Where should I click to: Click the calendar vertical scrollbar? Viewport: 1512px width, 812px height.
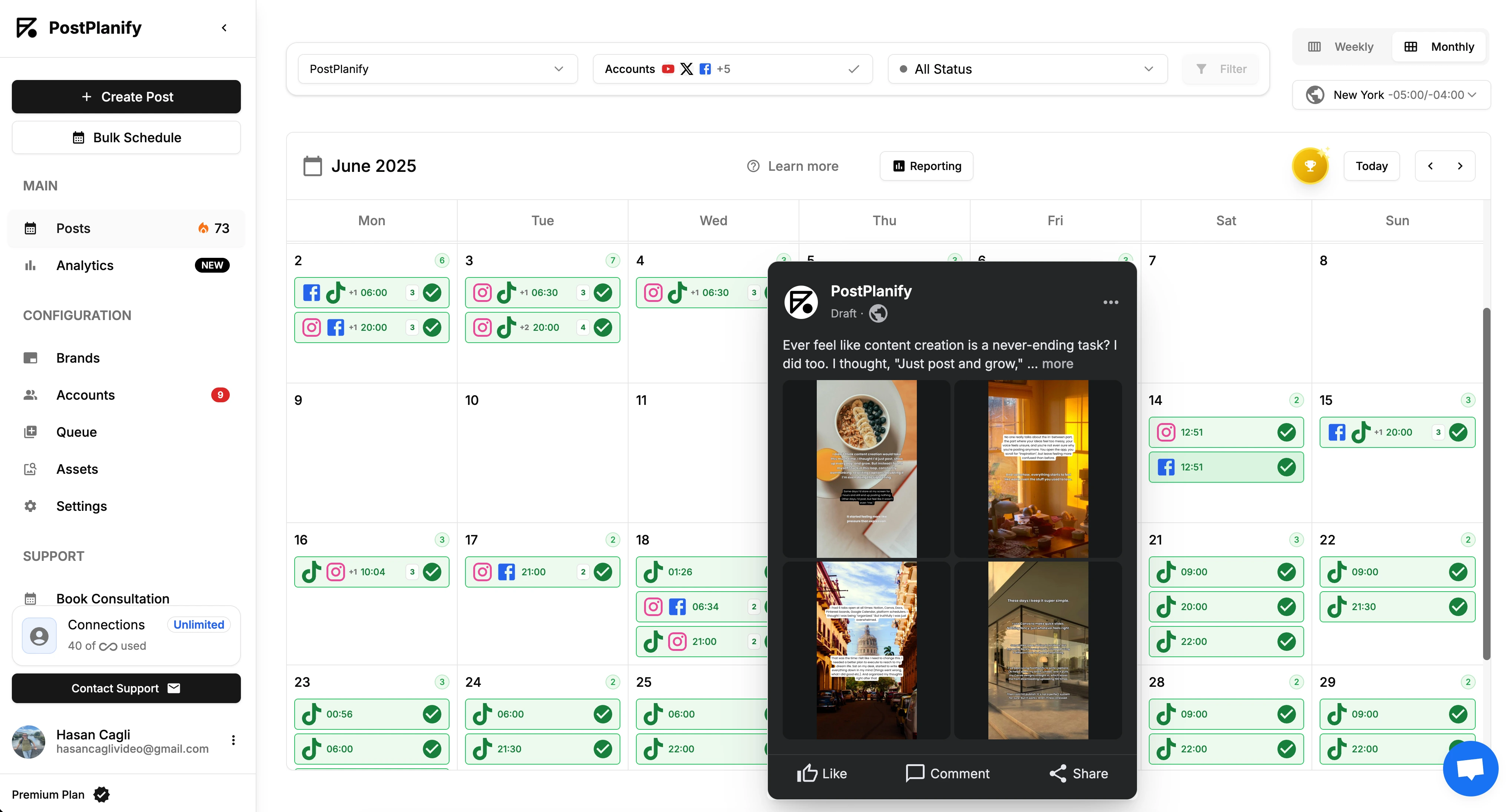(x=1486, y=483)
